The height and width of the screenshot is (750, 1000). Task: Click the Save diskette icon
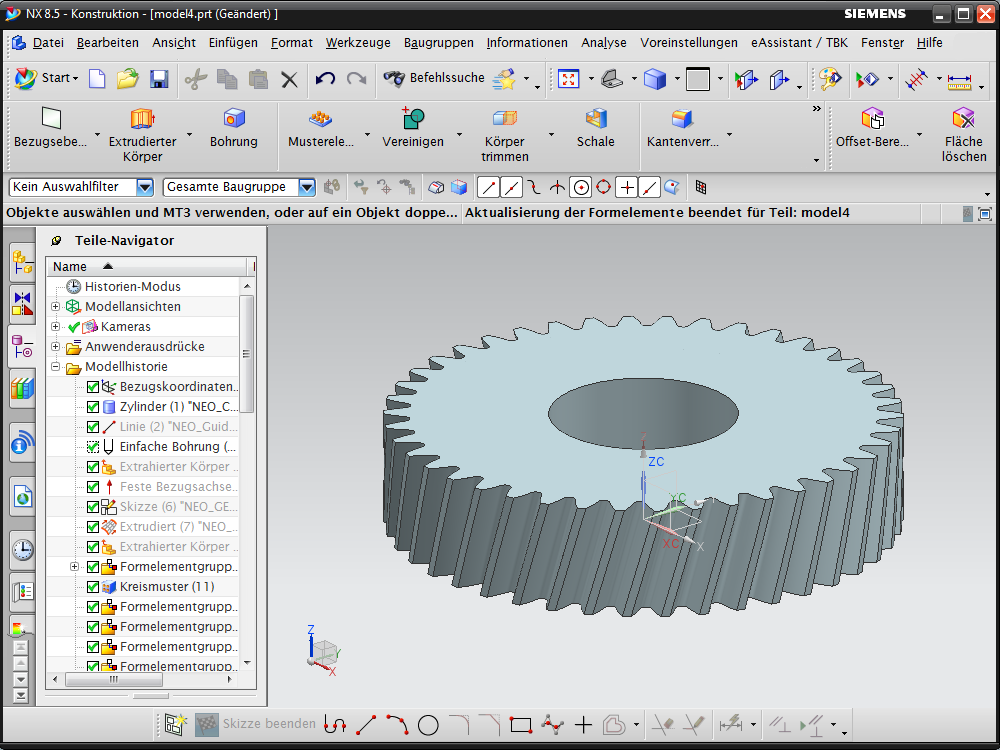click(158, 79)
